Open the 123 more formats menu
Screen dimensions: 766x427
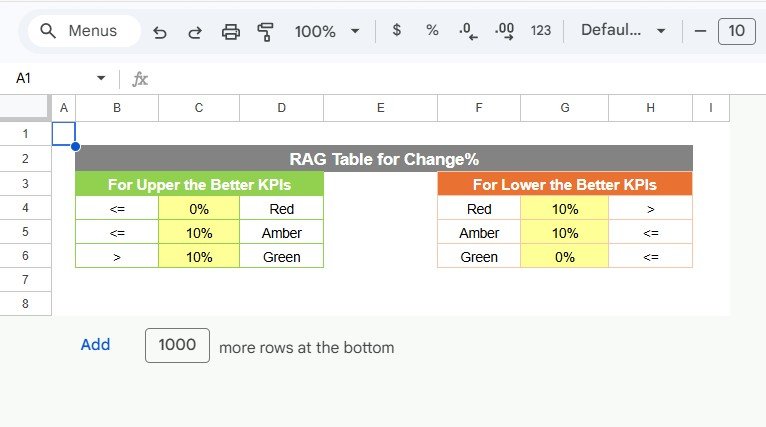point(541,31)
